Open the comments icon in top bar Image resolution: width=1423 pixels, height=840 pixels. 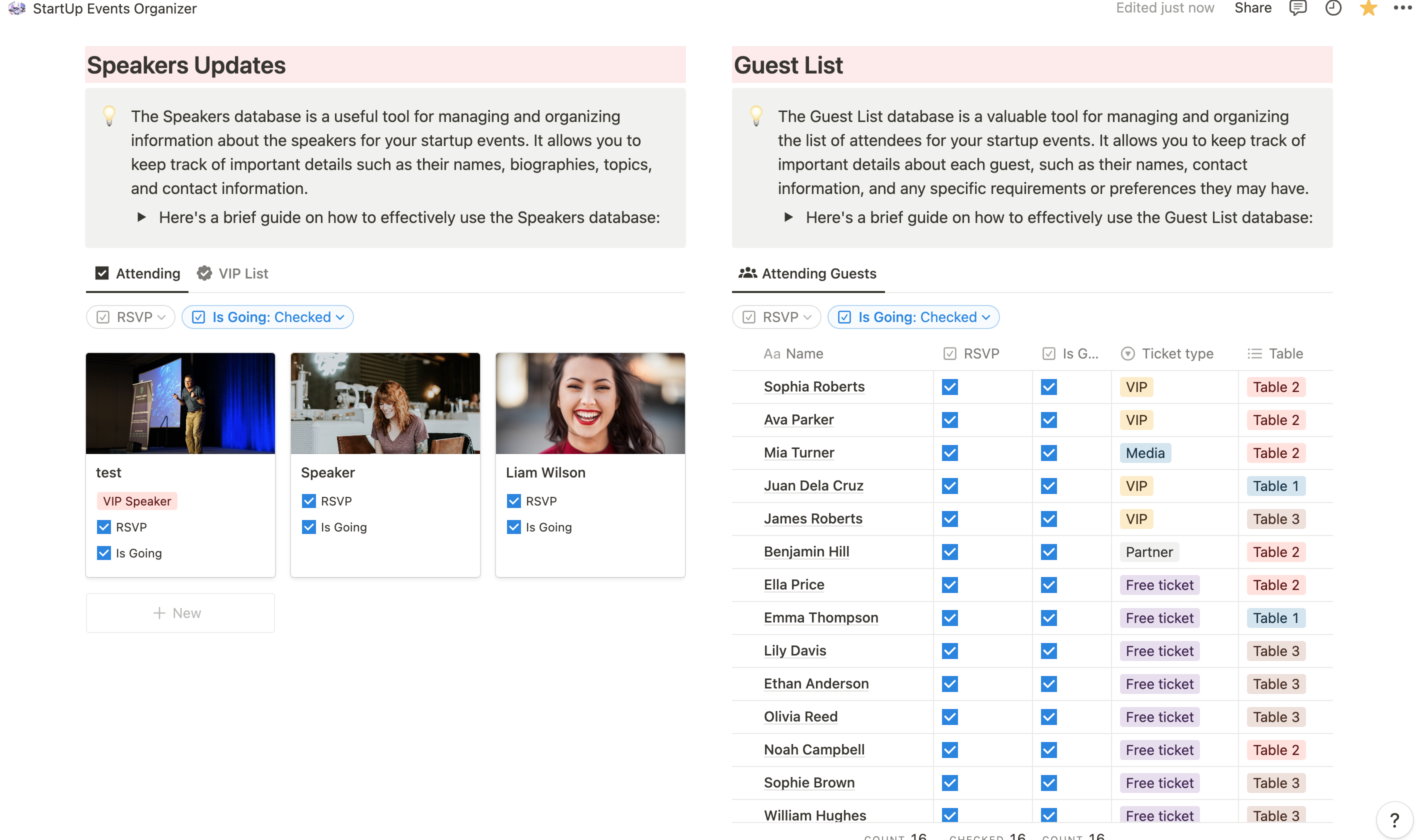coord(1298,8)
